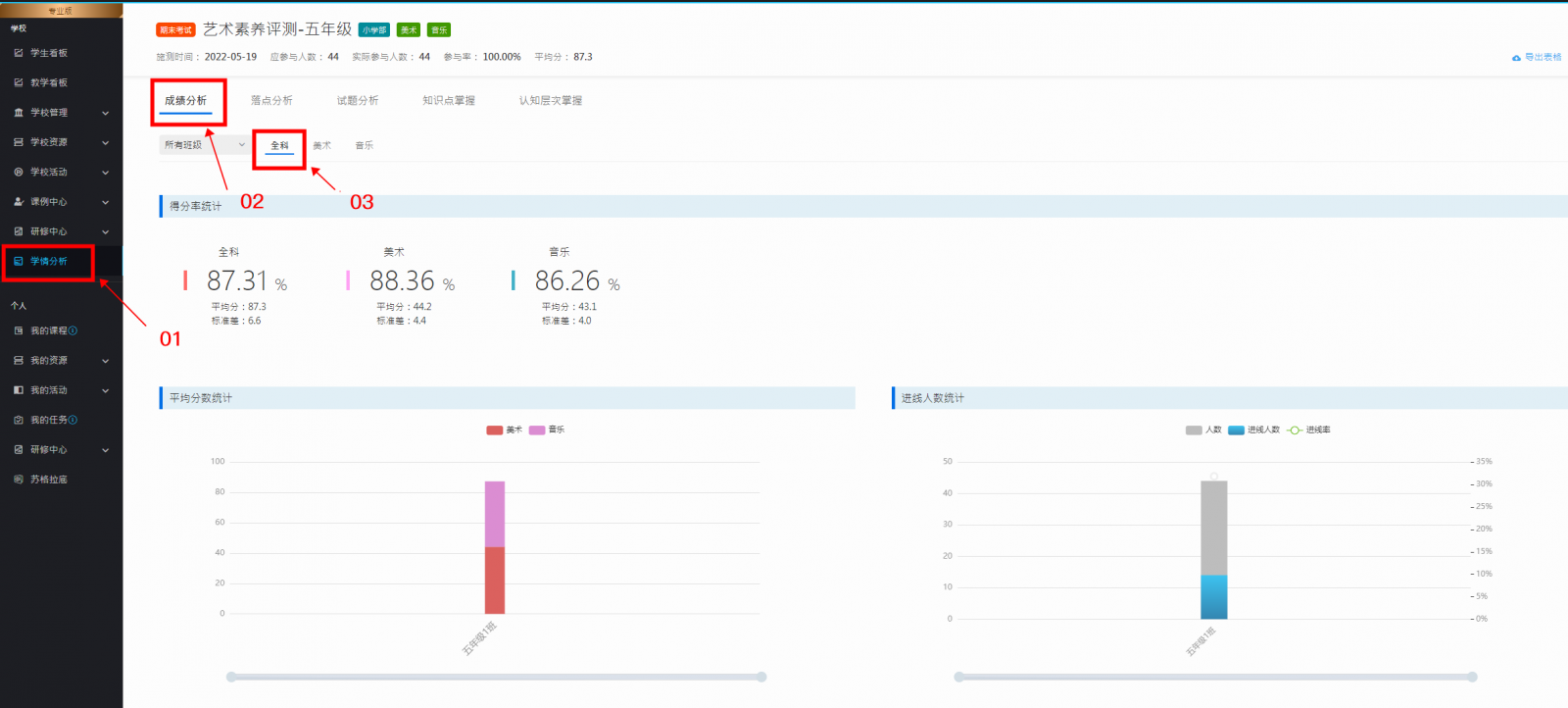Image resolution: width=1568 pixels, height=708 pixels.
Task: Click the gray 人数 bar for 五年级1班
Action: (x=1213, y=527)
